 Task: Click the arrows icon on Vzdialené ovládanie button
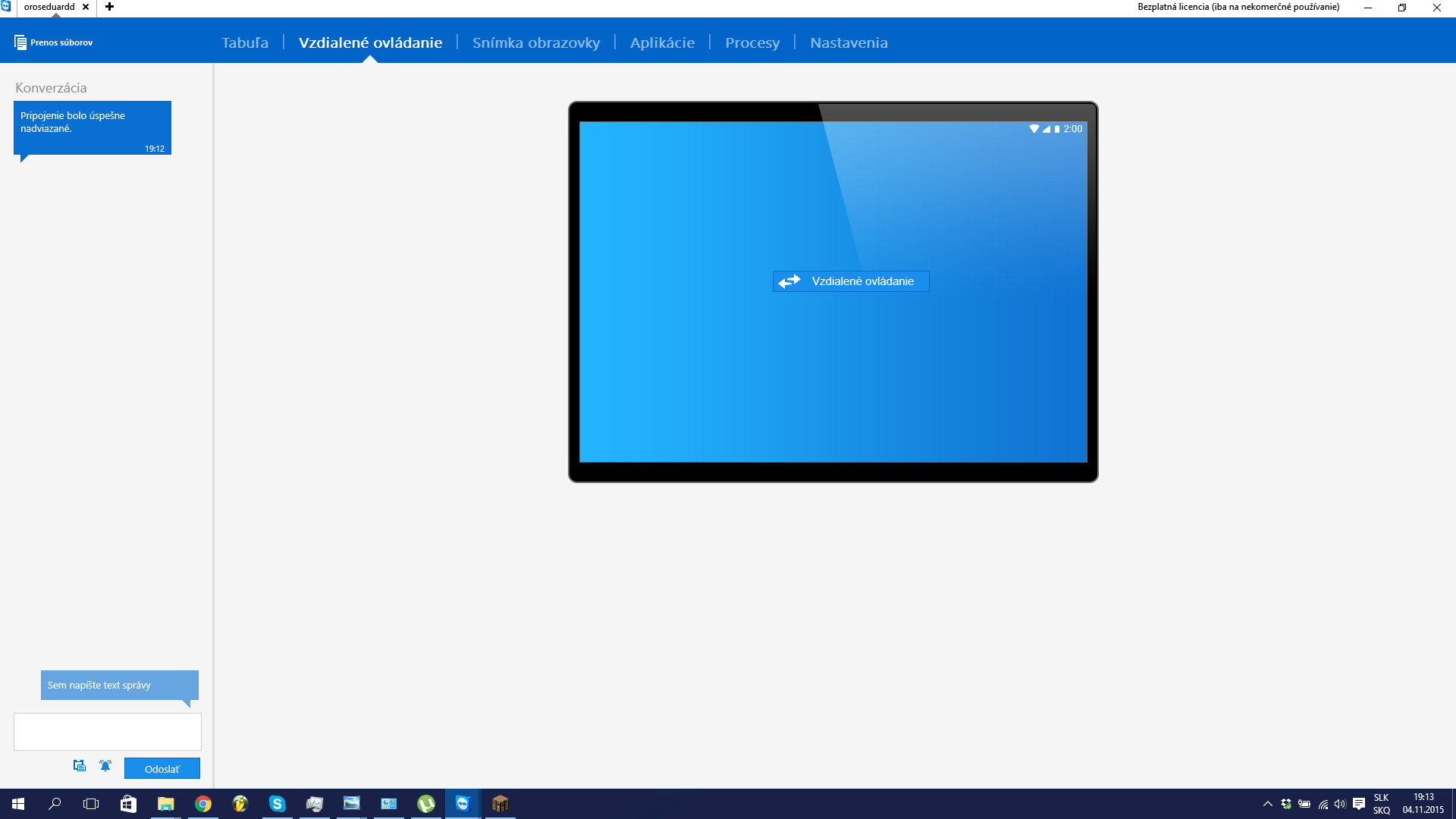[789, 281]
